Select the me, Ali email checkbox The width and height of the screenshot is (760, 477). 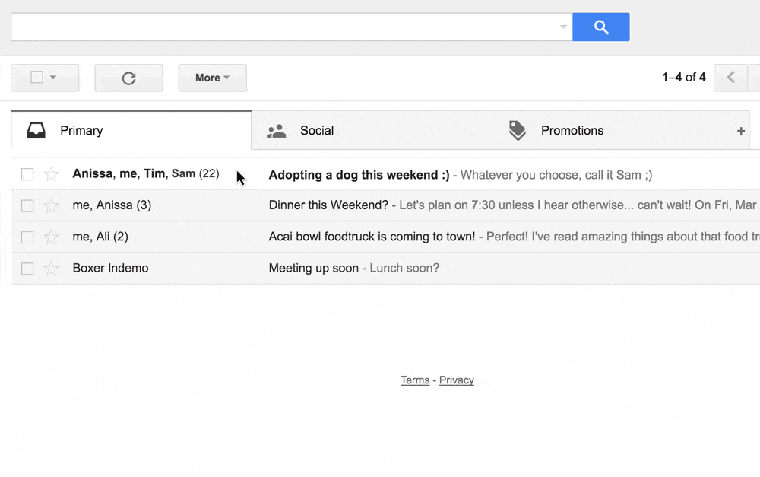pos(27,237)
